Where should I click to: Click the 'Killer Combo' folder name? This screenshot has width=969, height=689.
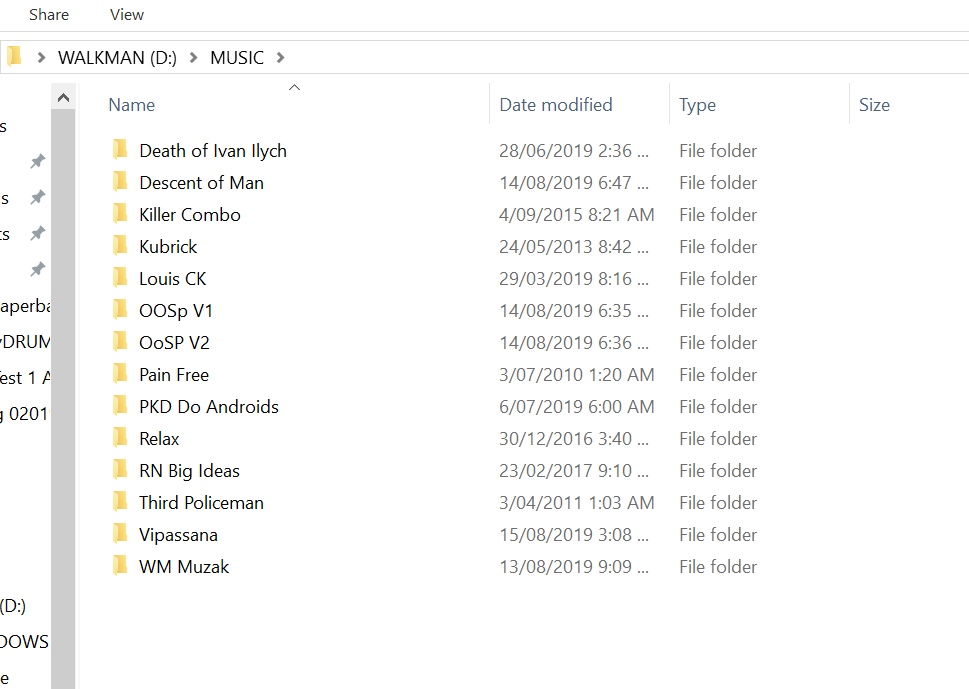point(190,215)
